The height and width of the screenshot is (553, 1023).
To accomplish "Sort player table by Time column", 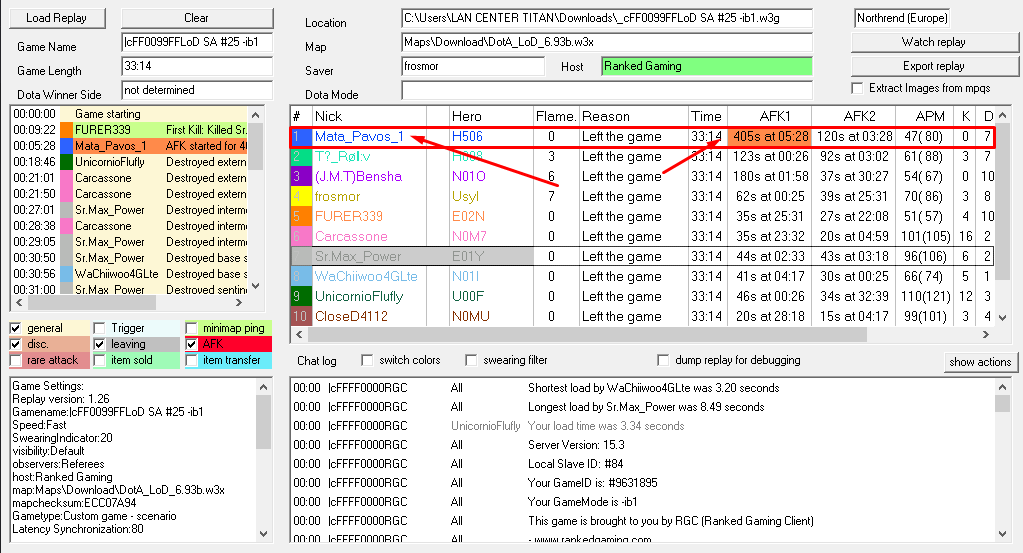I will pyautogui.click(x=707, y=116).
